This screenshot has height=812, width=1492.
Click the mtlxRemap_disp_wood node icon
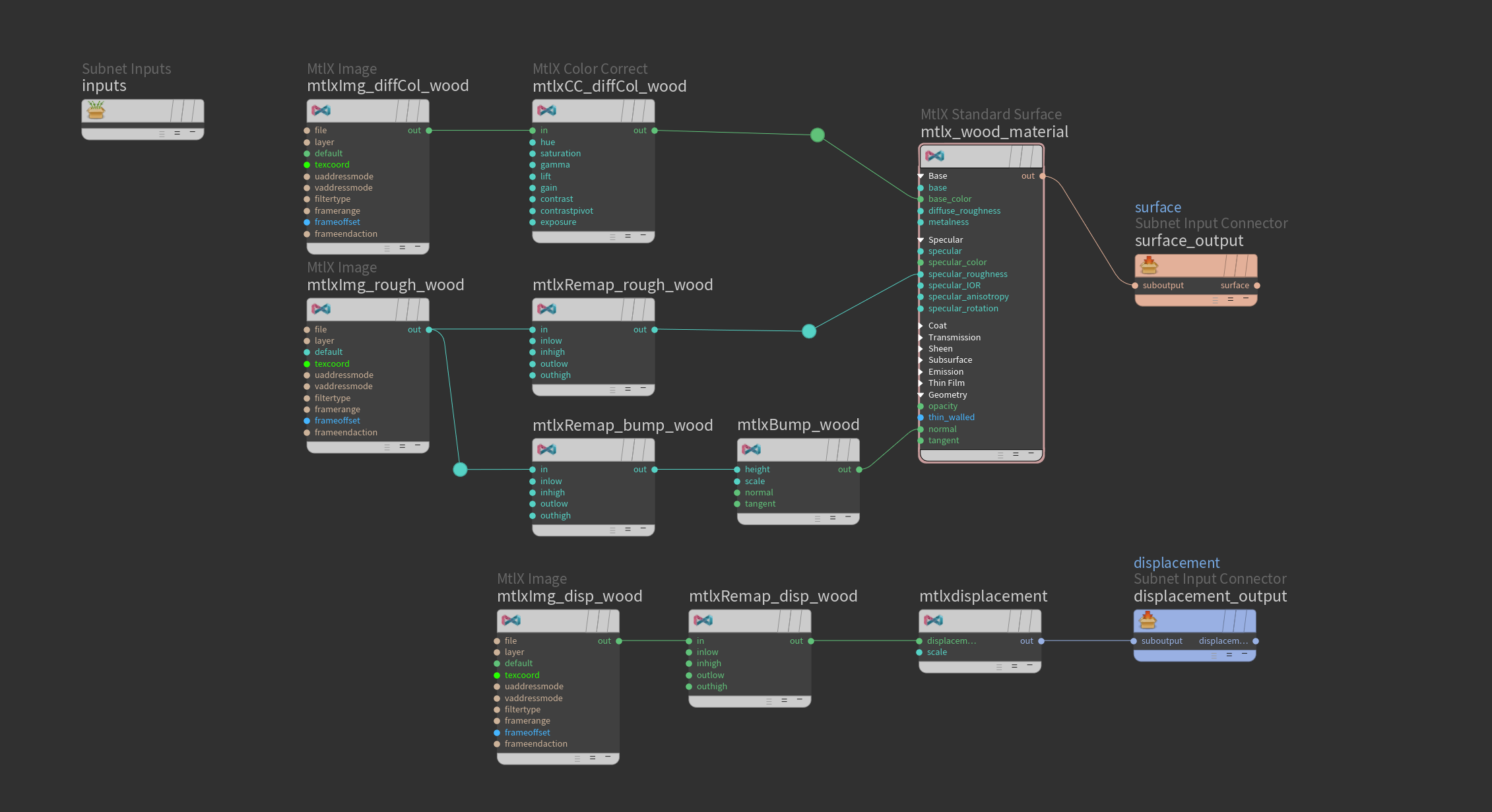point(703,620)
